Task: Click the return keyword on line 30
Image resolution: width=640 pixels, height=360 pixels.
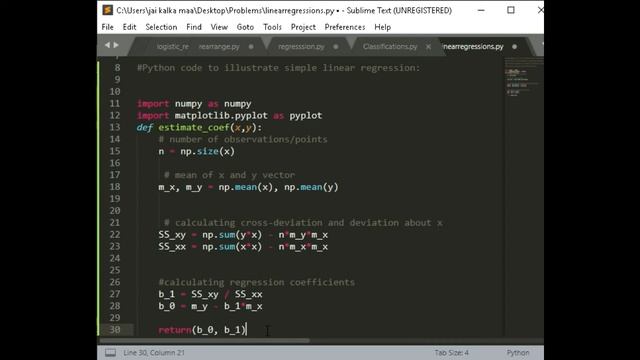Action: click(175, 330)
